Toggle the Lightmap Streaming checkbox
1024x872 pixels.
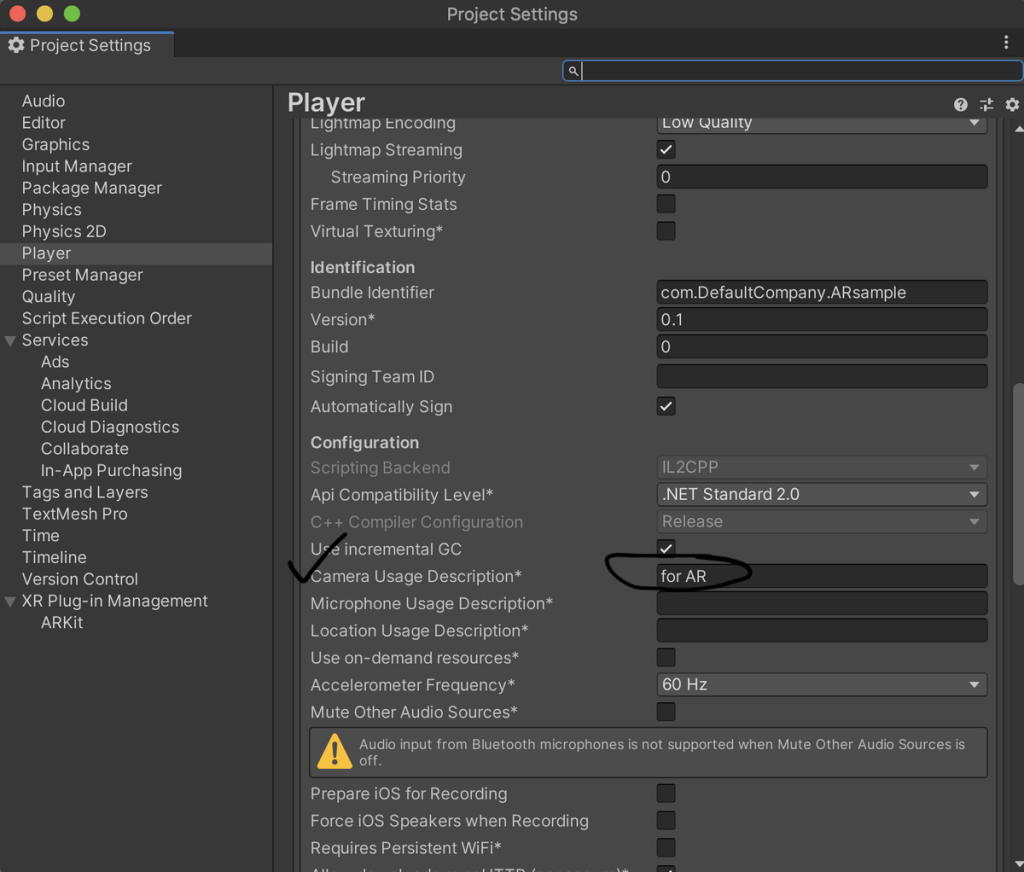[x=666, y=150]
